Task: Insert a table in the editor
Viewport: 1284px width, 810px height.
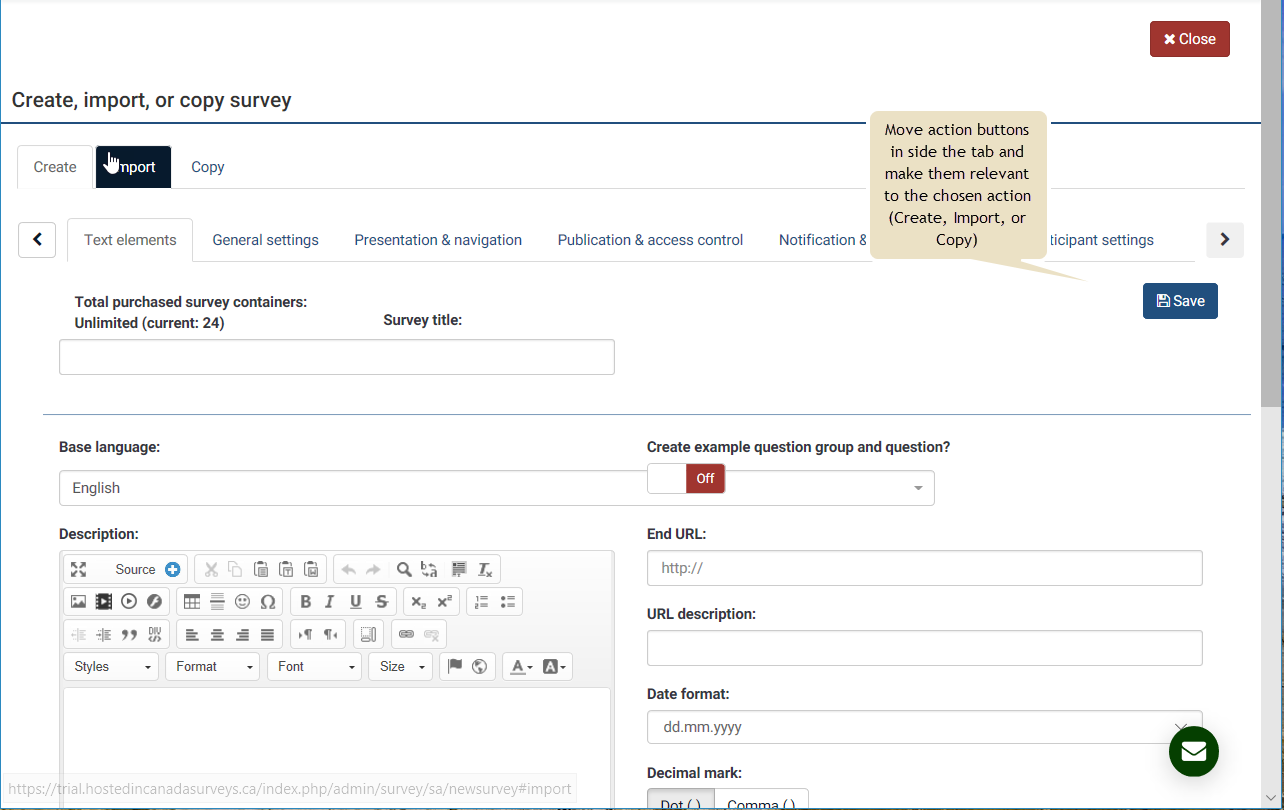Action: (192, 602)
